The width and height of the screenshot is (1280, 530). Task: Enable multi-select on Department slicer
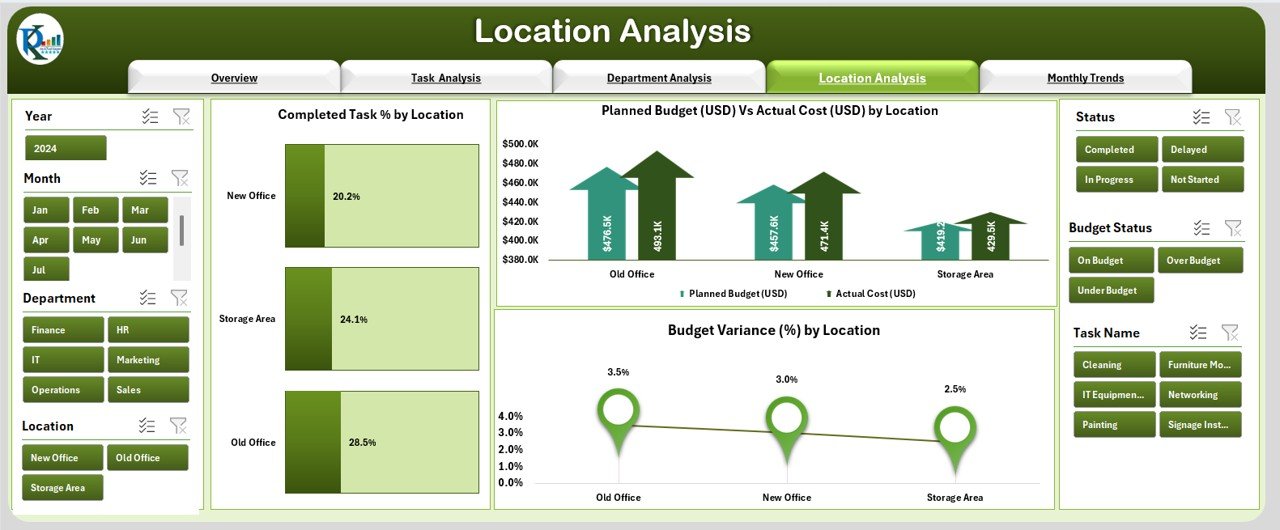click(148, 298)
